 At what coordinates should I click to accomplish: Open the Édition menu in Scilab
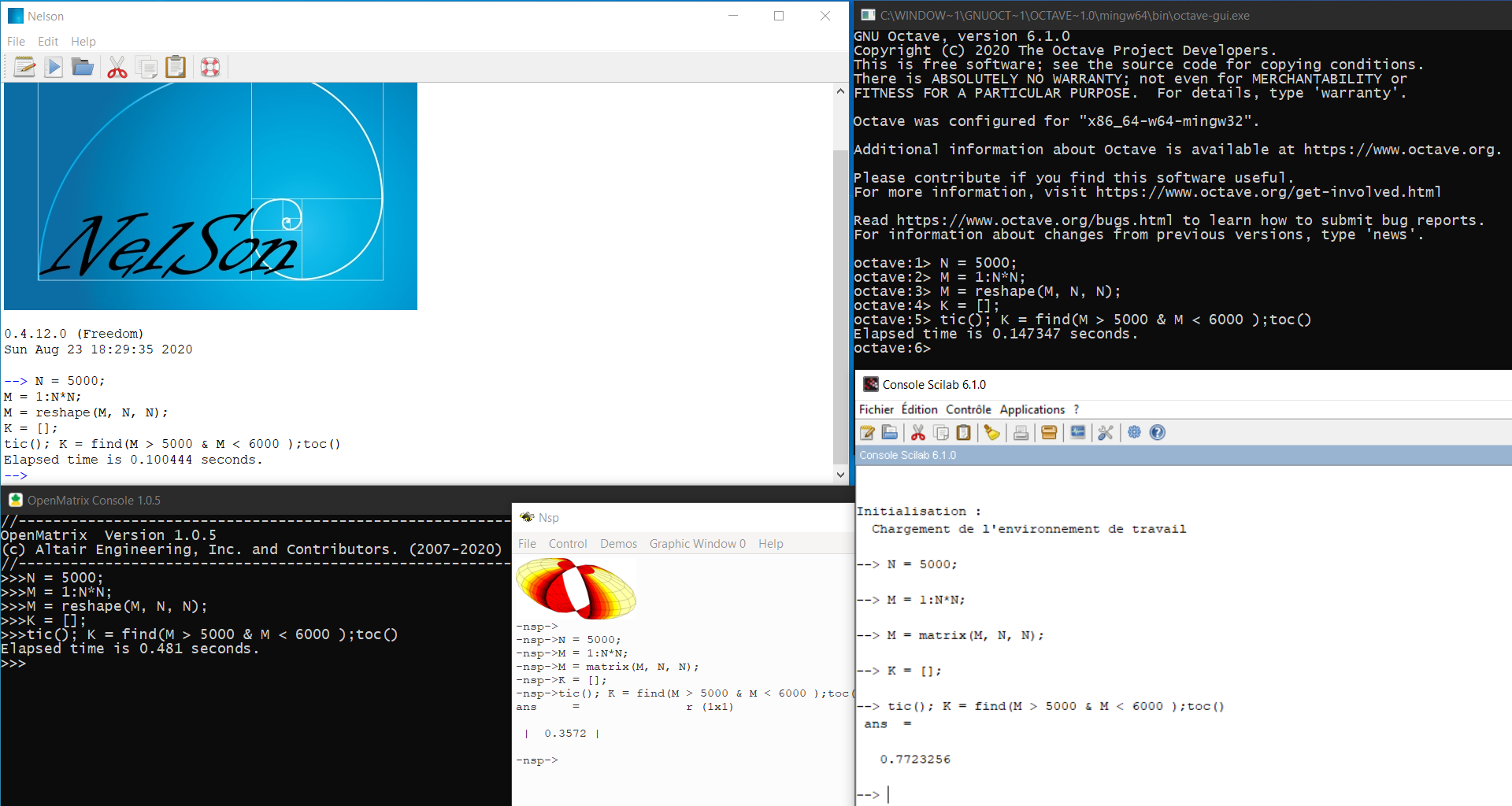pos(919,409)
